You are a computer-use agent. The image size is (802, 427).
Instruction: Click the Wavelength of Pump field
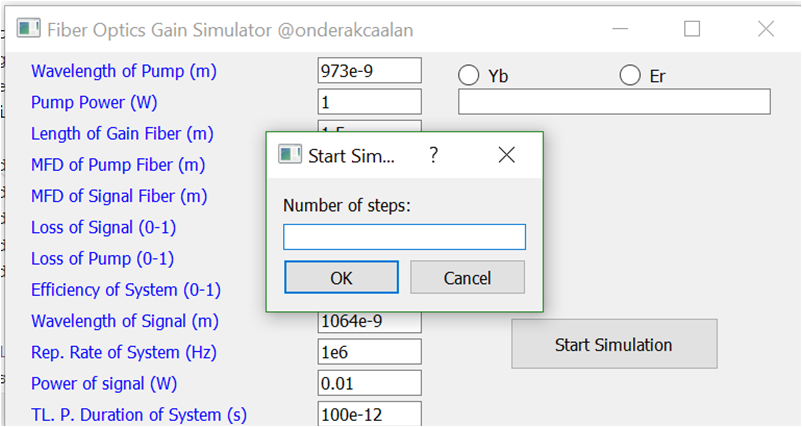tap(369, 71)
